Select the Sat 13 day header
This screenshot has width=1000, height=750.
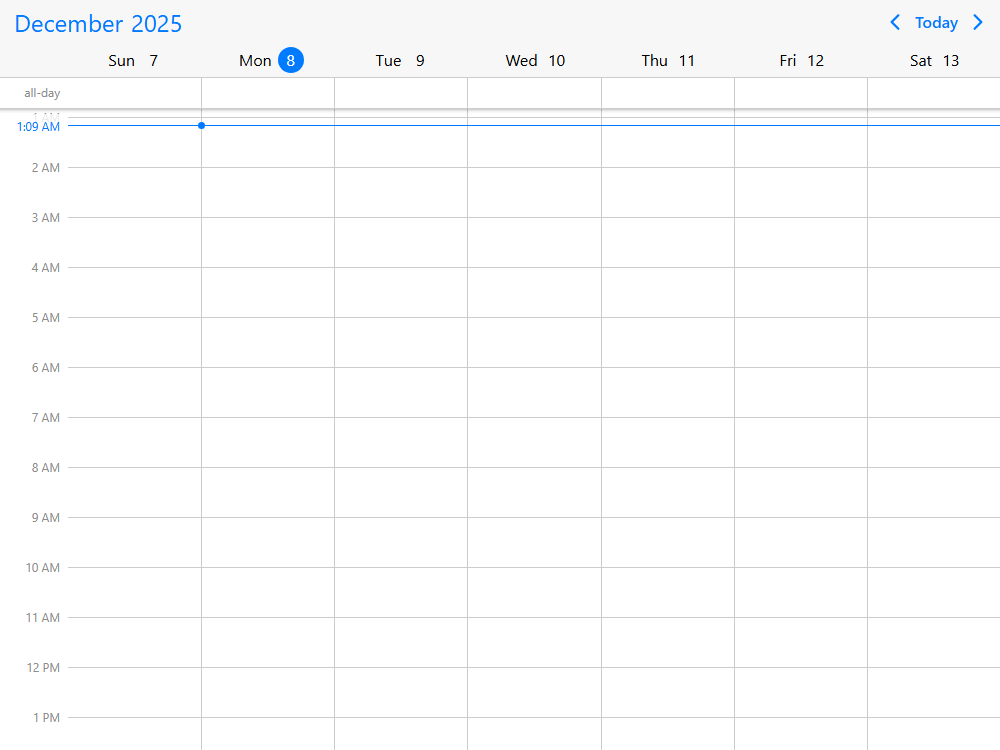tap(934, 61)
